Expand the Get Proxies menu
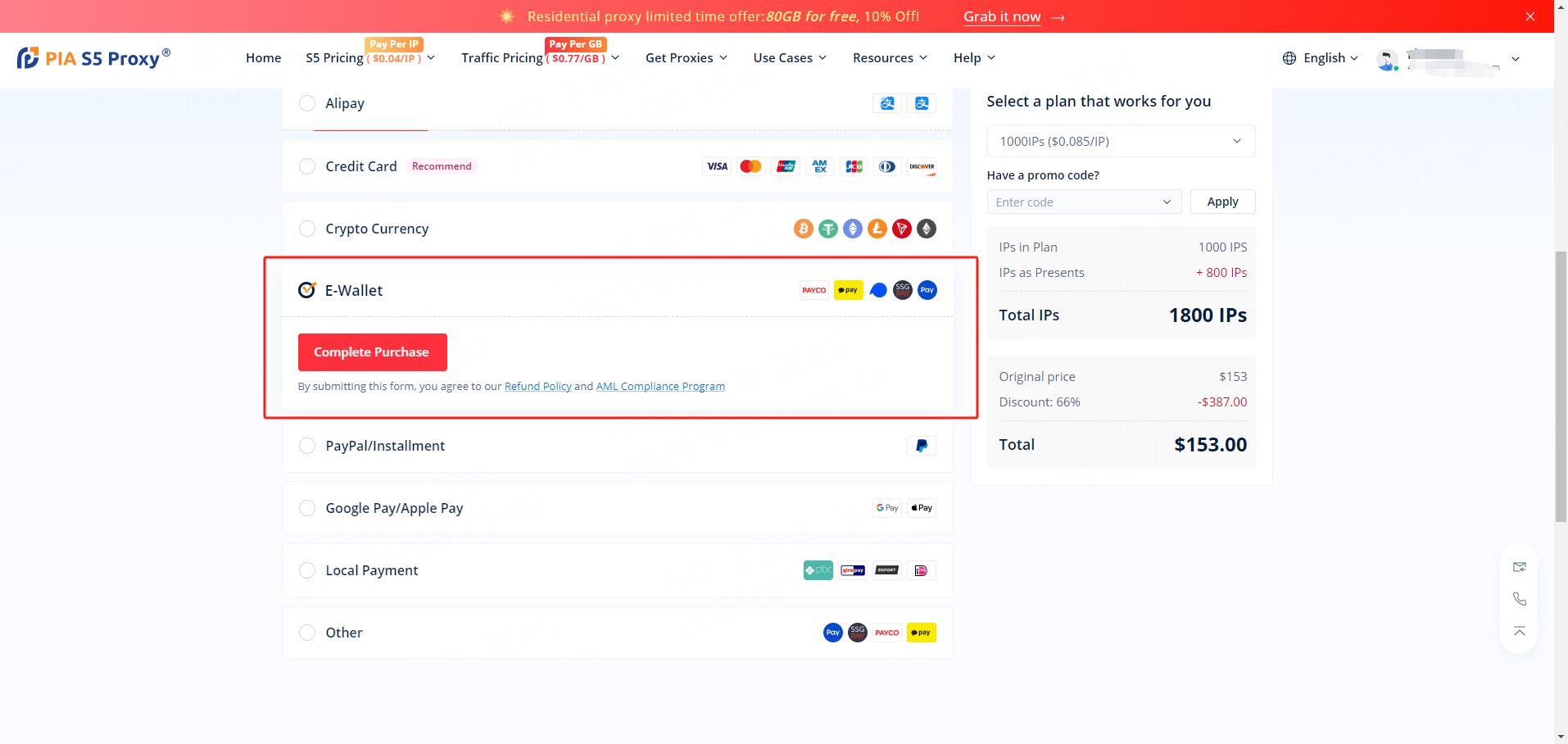 (686, 58)
